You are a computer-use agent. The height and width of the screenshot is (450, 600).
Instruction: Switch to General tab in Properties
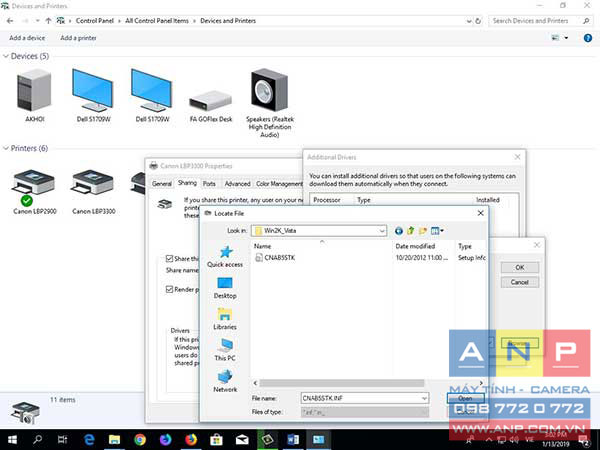coord(161,184)
